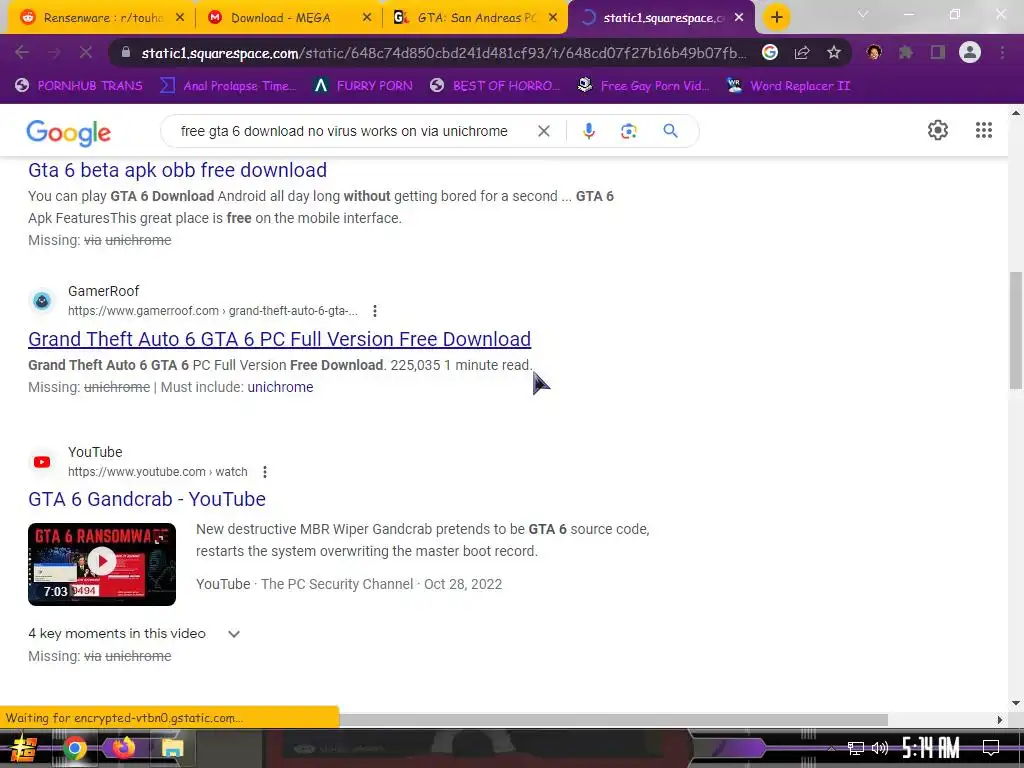Open the Word Replacer II bookmark
The width and height of the screenshot is (1024, 768).
click(788, 86)
